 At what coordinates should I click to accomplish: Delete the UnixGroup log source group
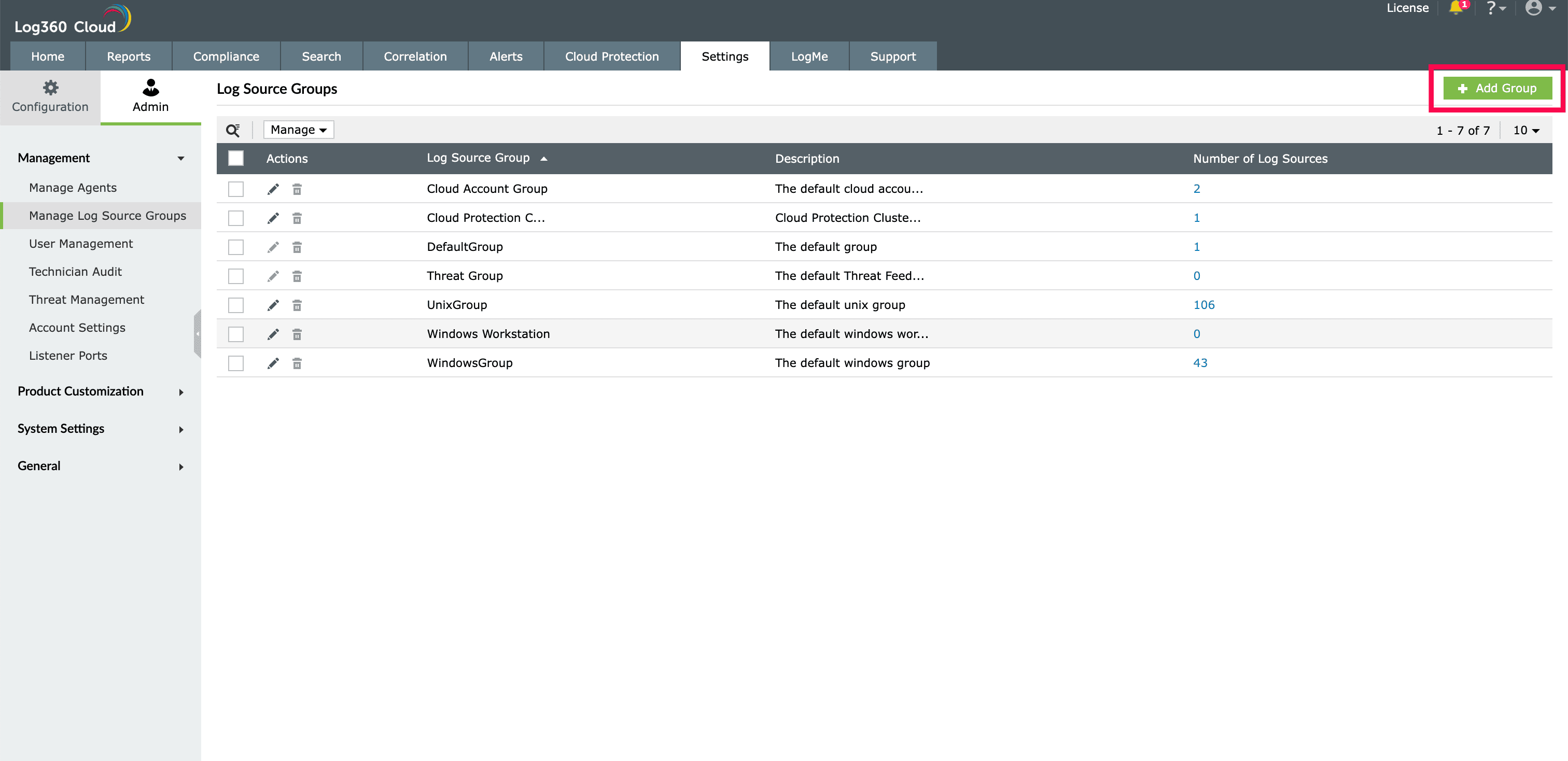click(x=297, y=305)
